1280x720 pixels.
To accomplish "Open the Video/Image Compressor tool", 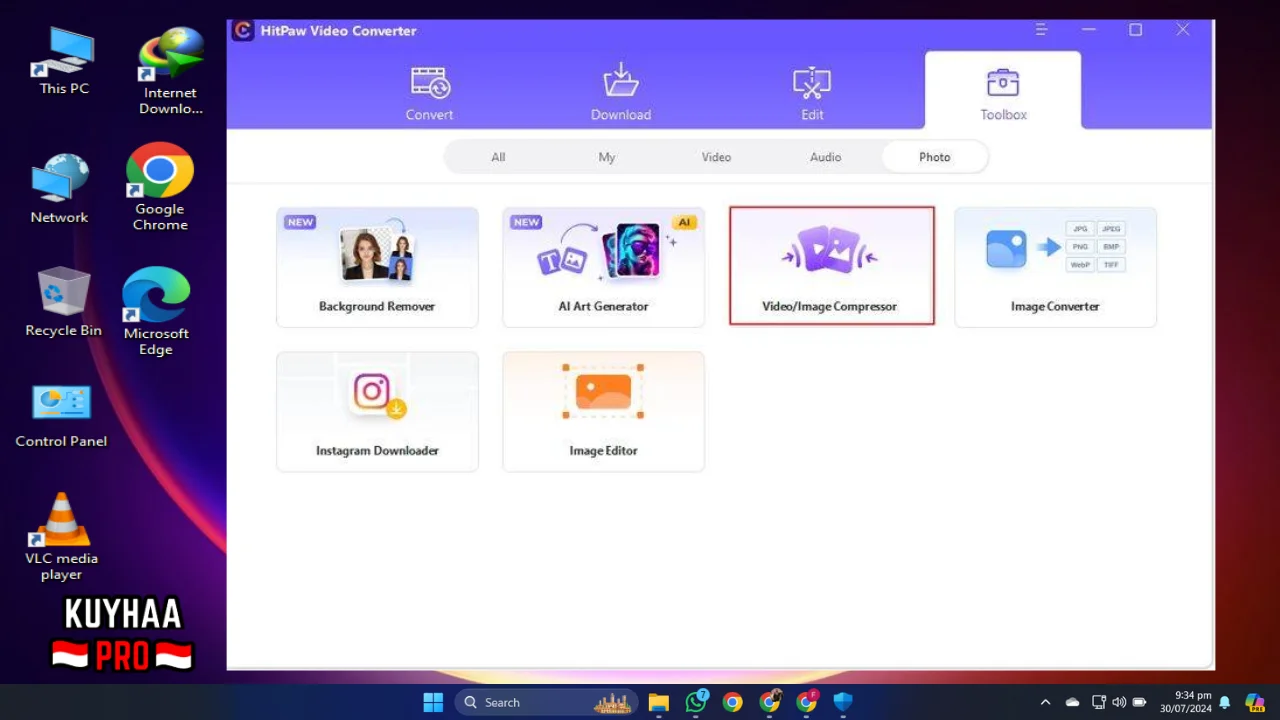I will point(831,266).
